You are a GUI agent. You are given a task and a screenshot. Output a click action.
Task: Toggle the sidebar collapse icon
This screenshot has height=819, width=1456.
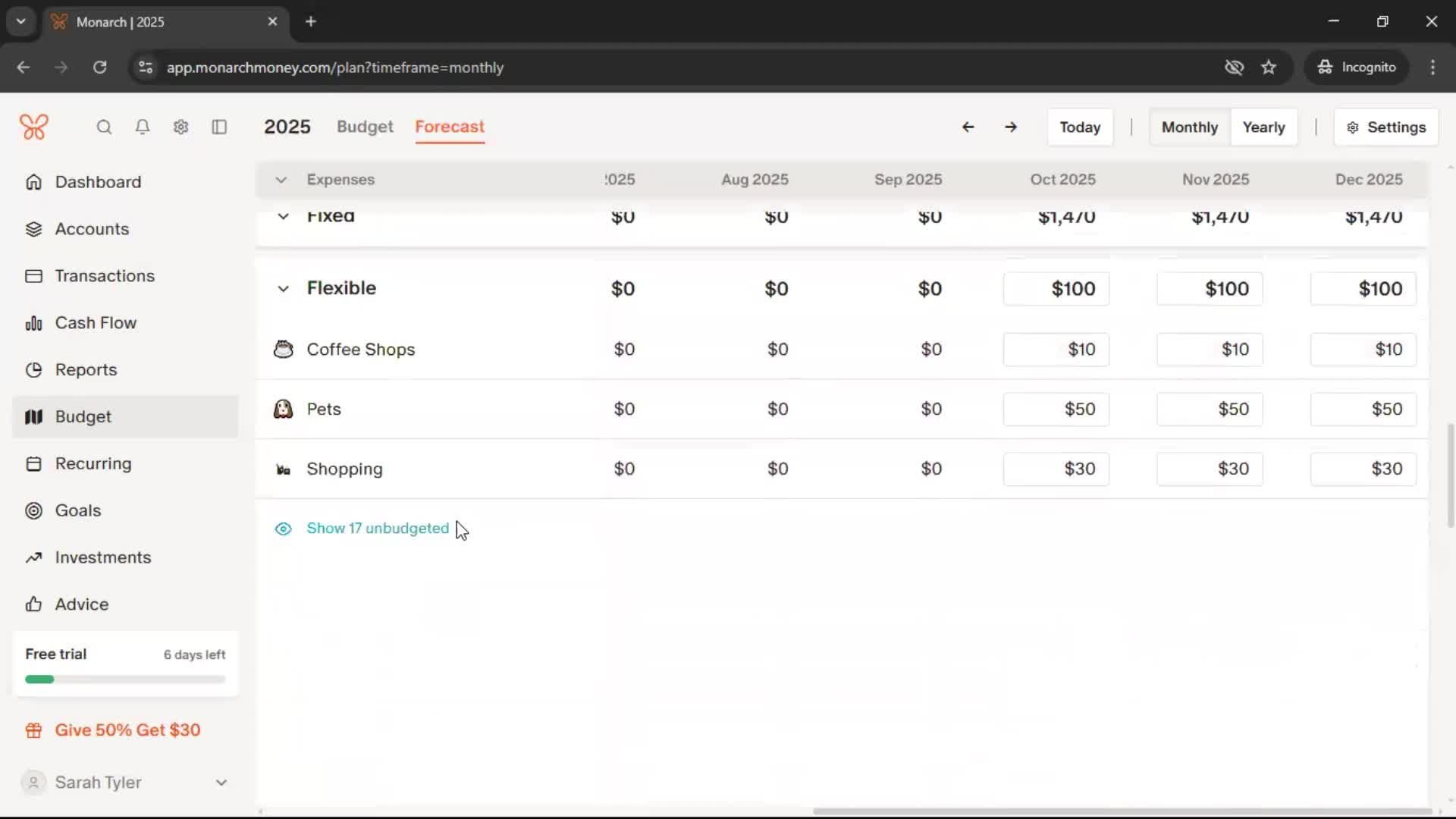219,127
